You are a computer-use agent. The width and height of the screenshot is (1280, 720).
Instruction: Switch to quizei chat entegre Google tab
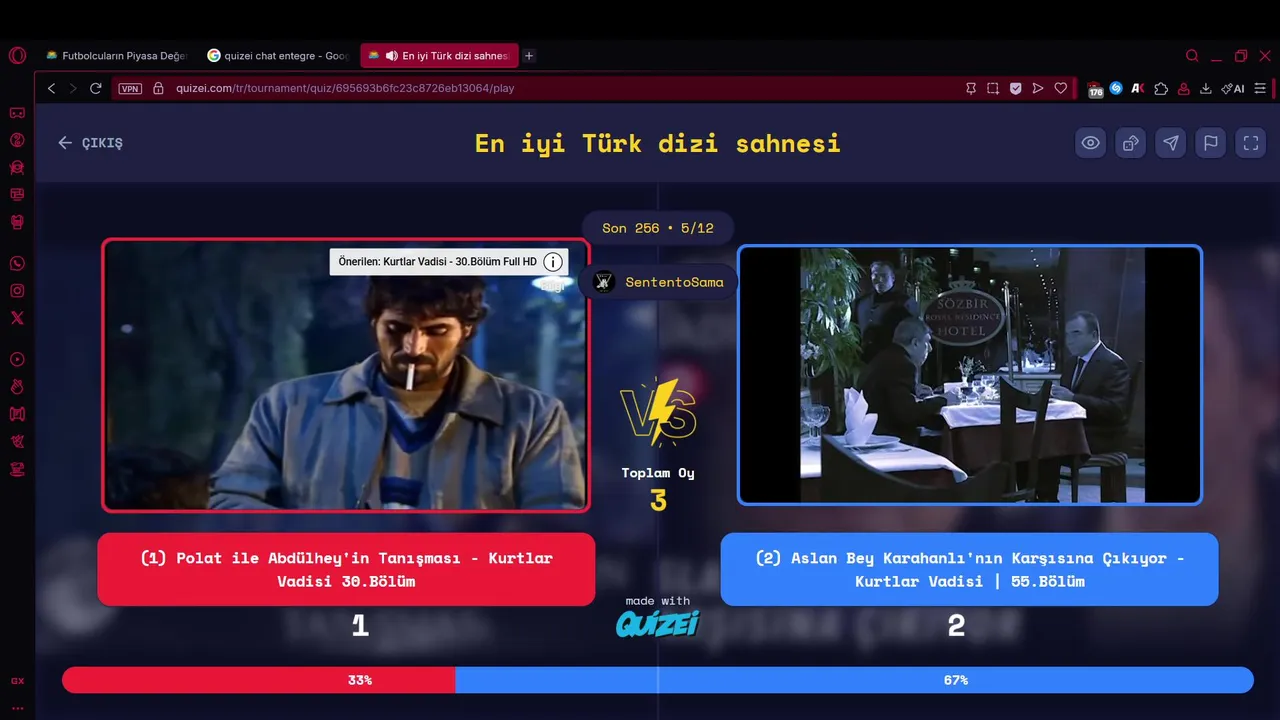[277, 56]
